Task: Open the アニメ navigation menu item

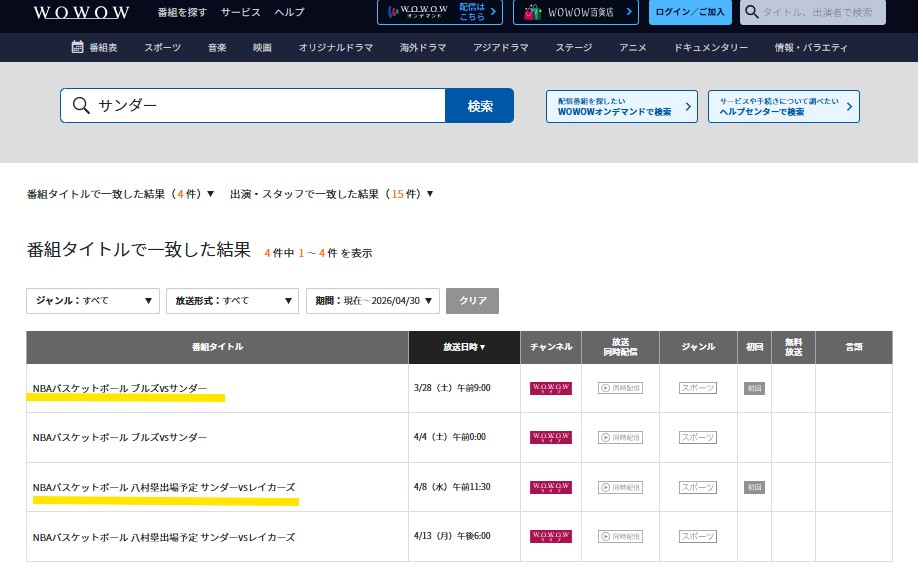Action: click(634, 48)
